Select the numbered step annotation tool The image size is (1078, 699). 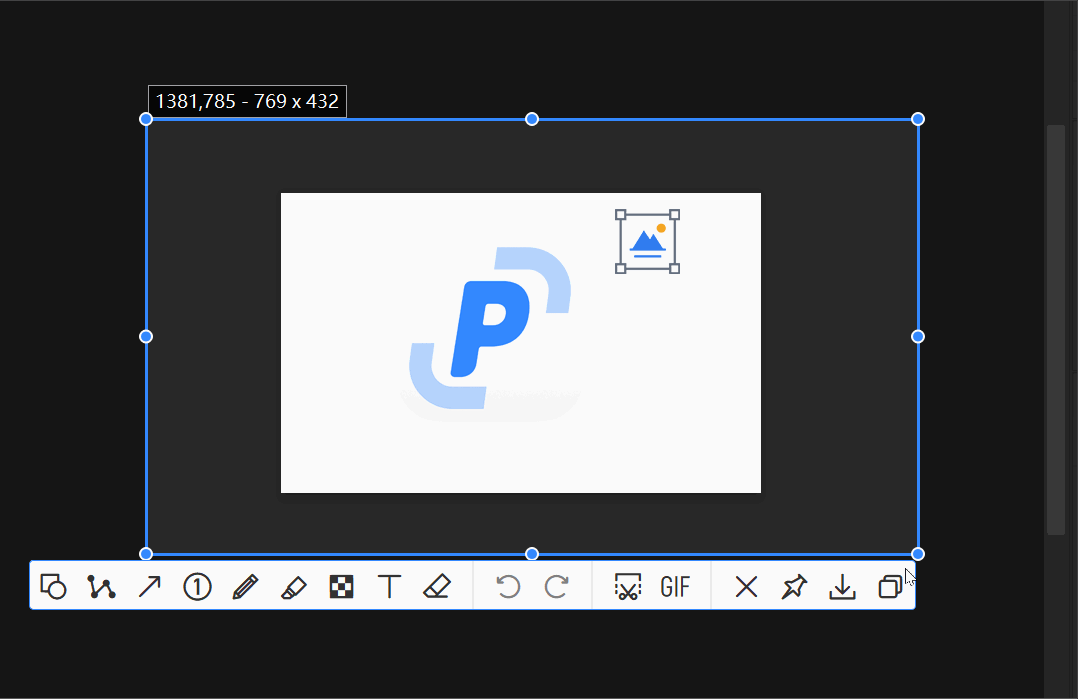coord(197,587)
